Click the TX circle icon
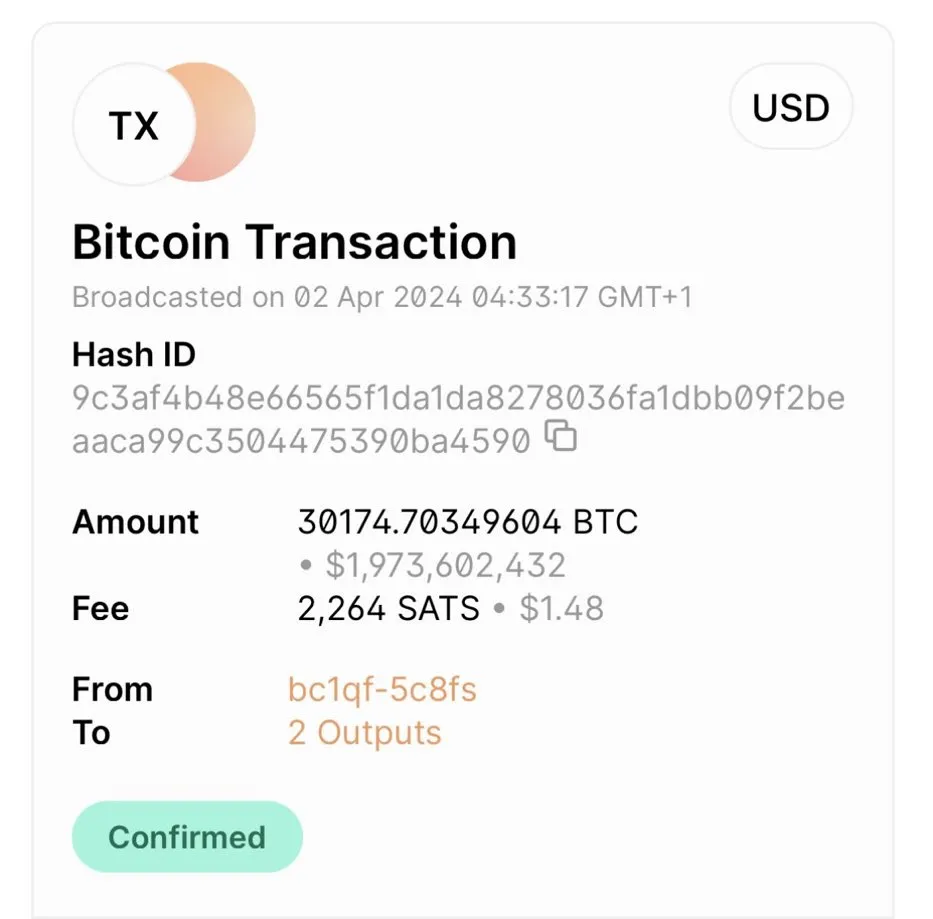Viewport: 933px width, 919px height. click(133, 126)
